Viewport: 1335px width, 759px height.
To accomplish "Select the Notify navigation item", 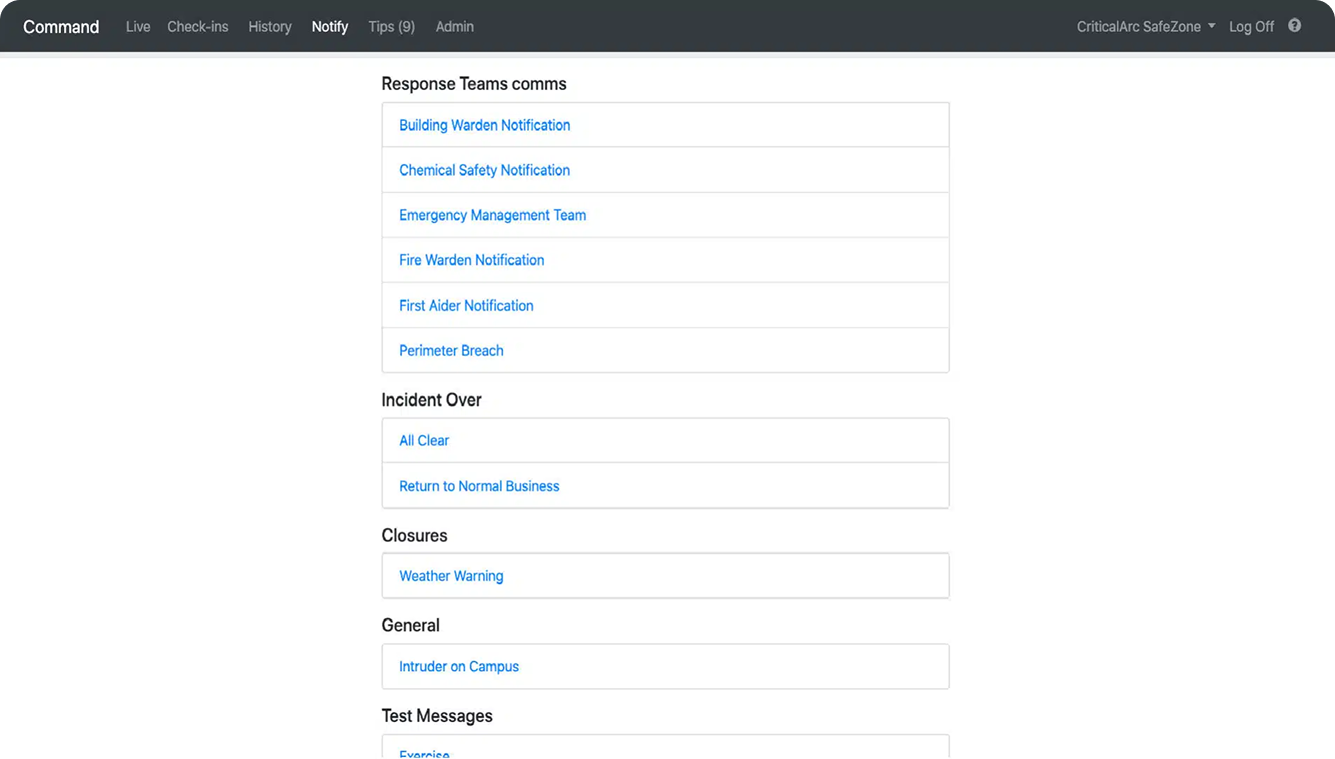I will click(x=330, y=27).
